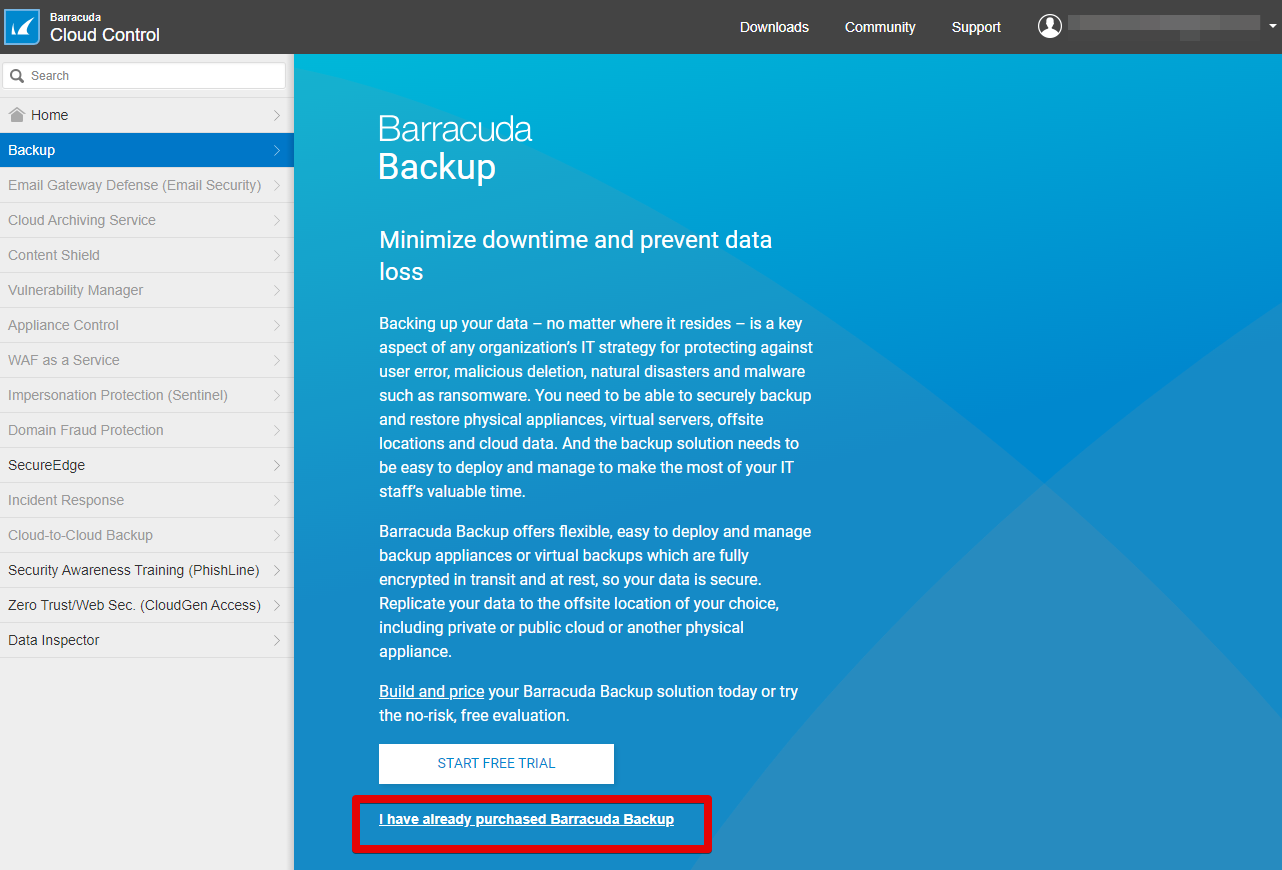Click I have already purchased Barracuda Backup
The image size is (1282, 870).
[526, 819]
